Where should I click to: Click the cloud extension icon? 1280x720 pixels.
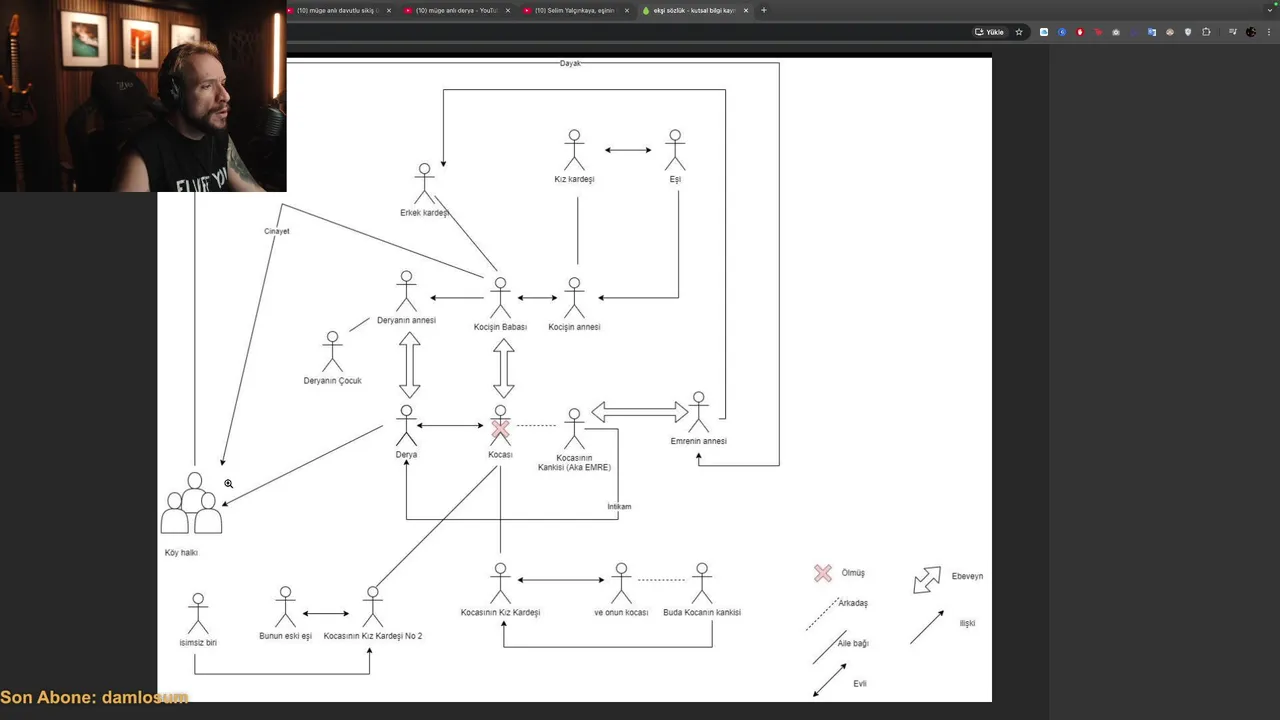pyautogui.click(x=1044, y=32)
